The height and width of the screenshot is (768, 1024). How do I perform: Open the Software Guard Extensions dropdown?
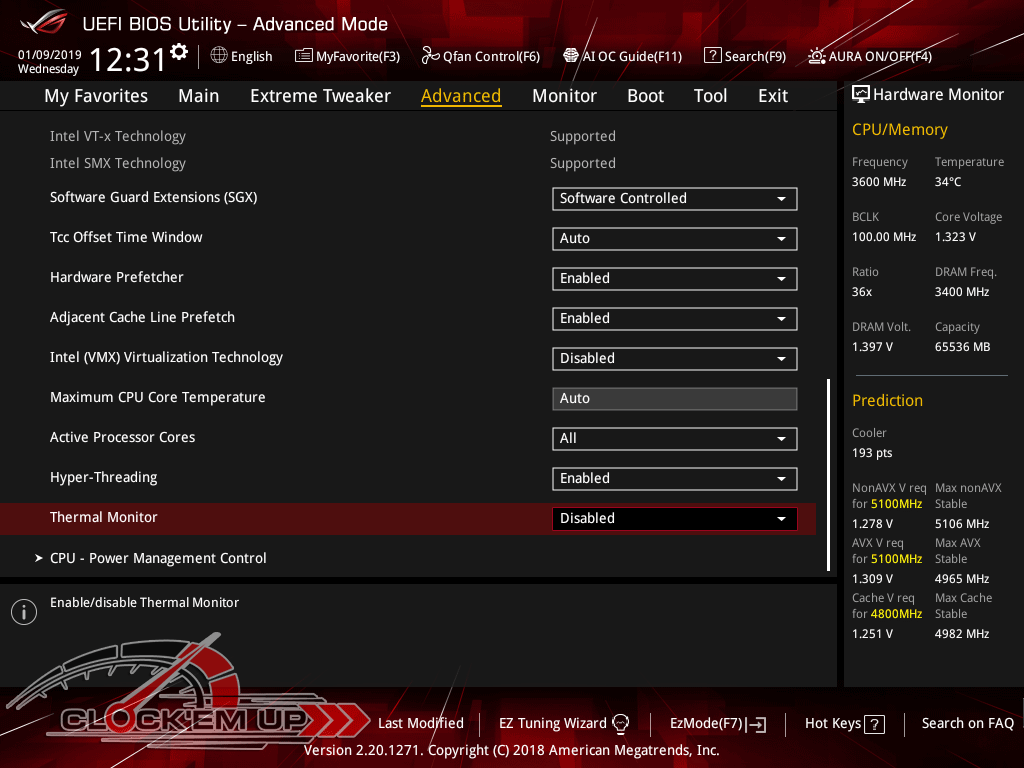tap(675, 199)
